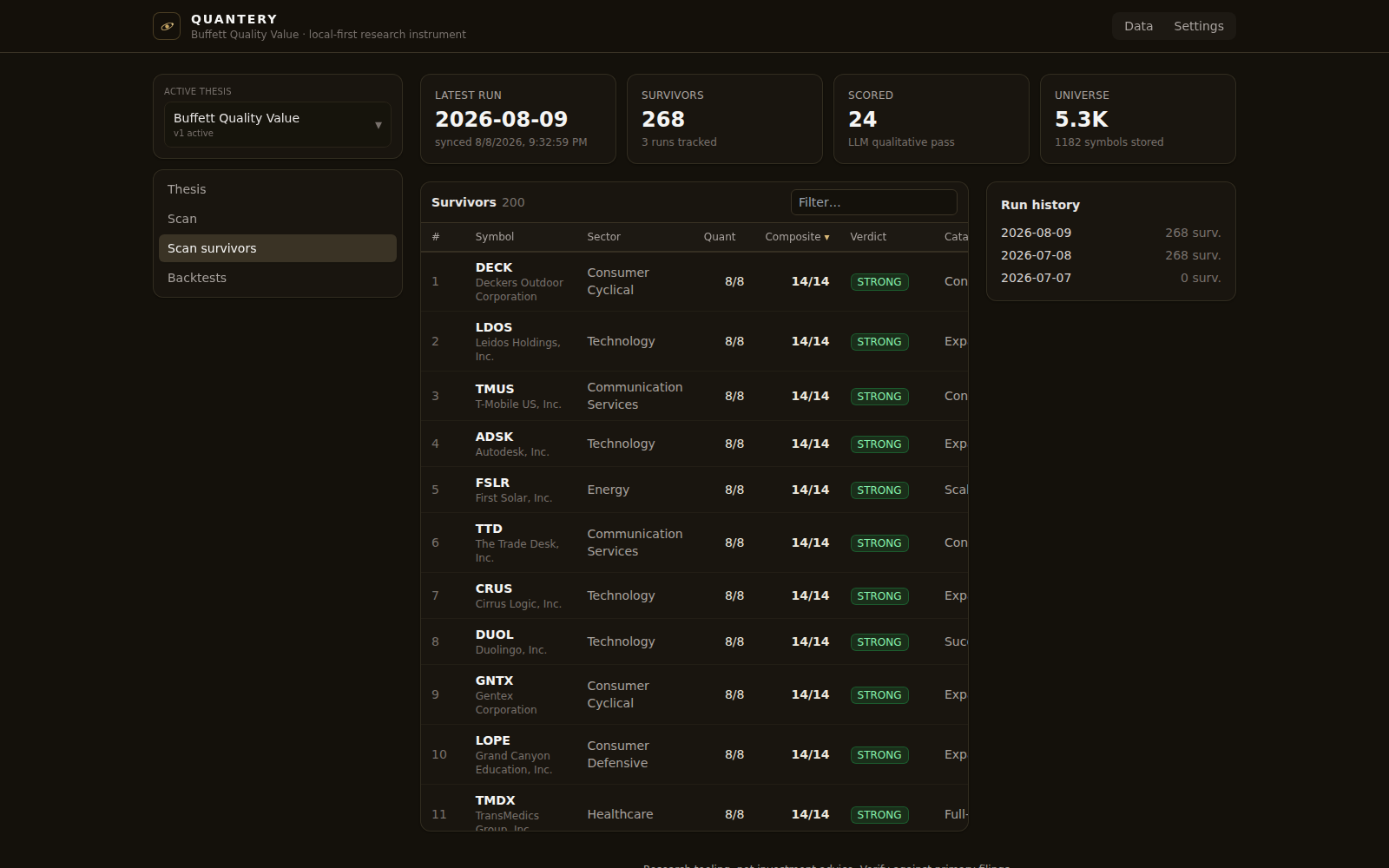Click the Technology sector cell for LDOS

621,341
